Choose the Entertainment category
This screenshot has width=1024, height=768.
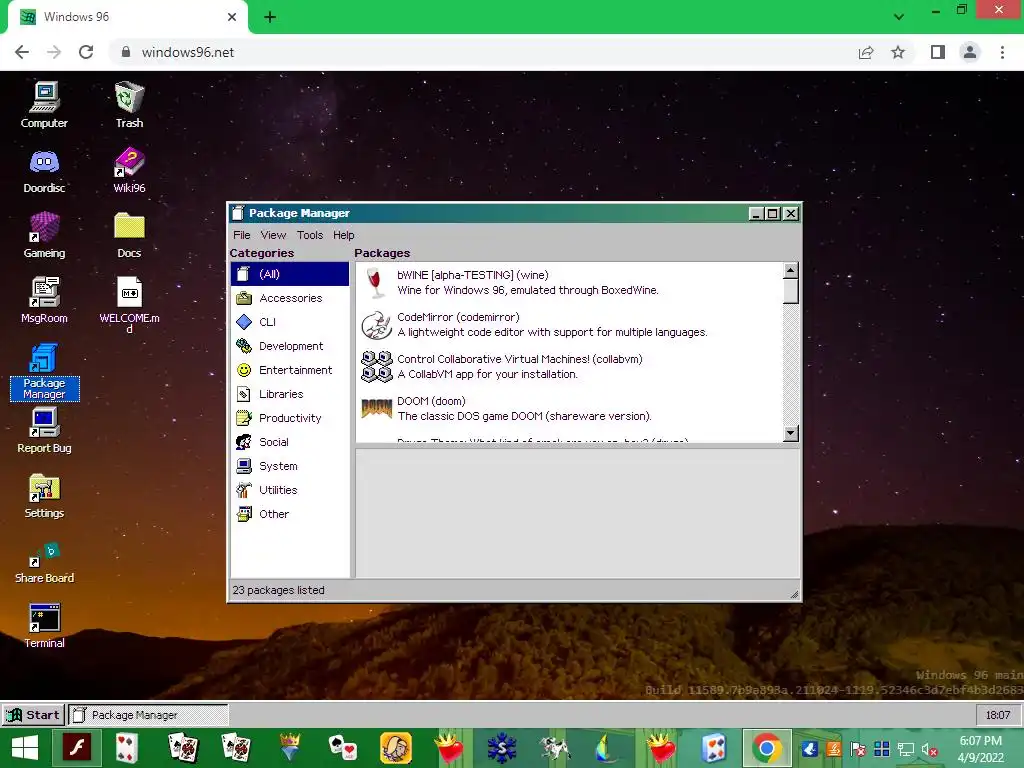[x=290, y=370]
